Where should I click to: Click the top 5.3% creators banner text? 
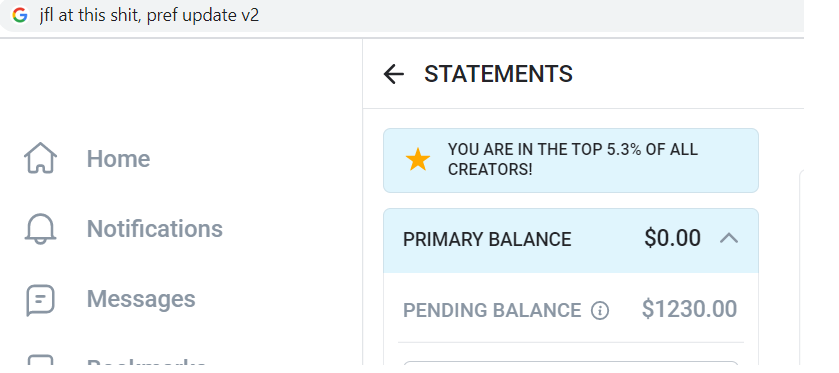click(573, 159)
